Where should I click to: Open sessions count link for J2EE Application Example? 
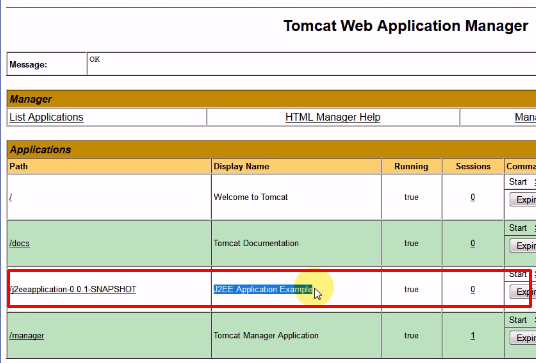[472, 290]
